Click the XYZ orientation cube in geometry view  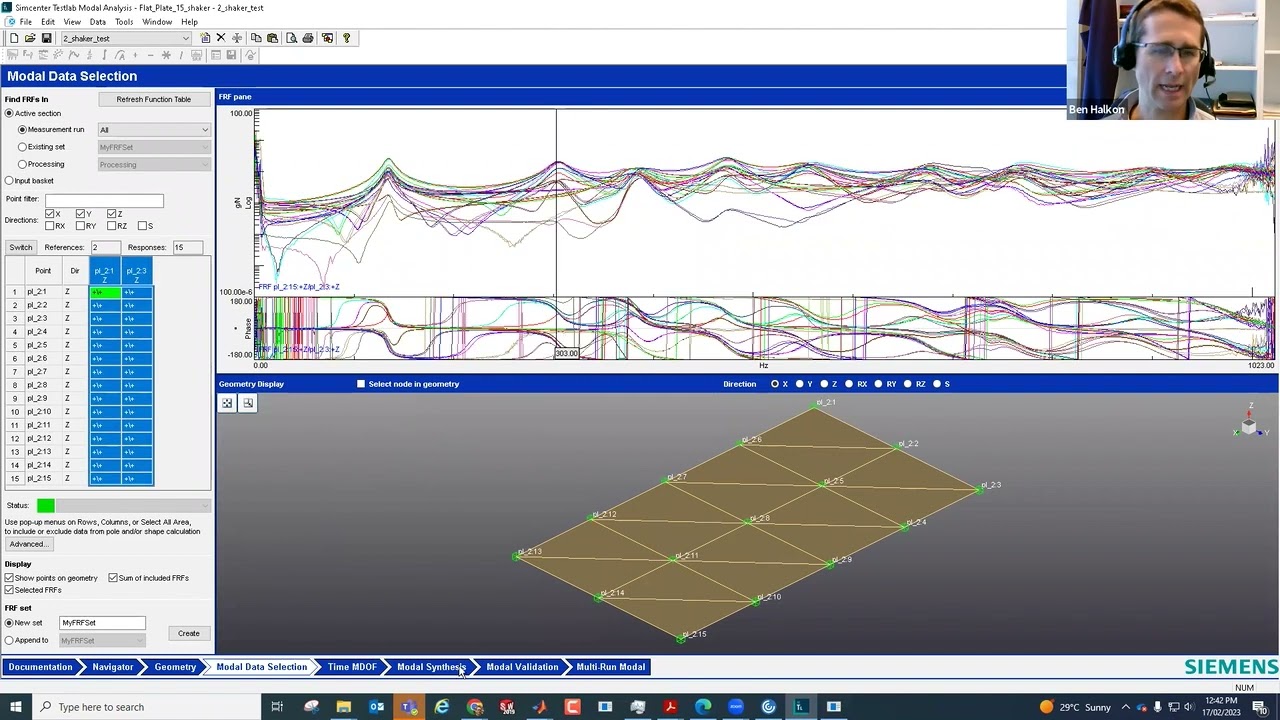(x=1249, y=425)
